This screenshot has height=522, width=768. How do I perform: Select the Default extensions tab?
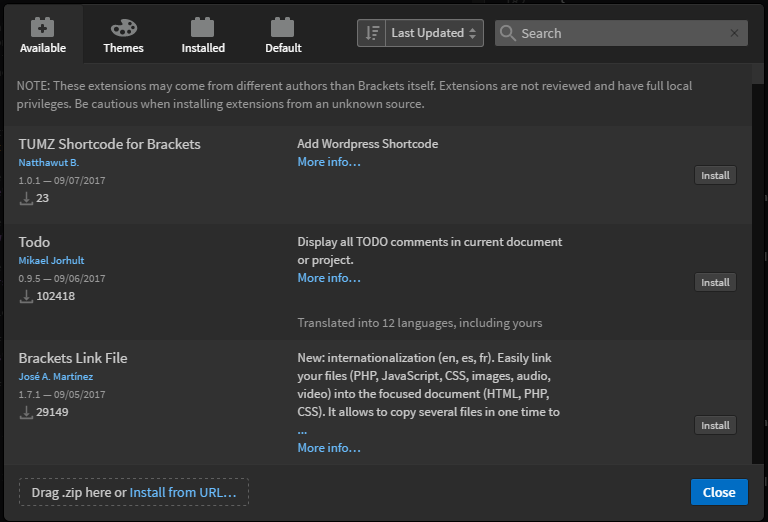(283, 35)
